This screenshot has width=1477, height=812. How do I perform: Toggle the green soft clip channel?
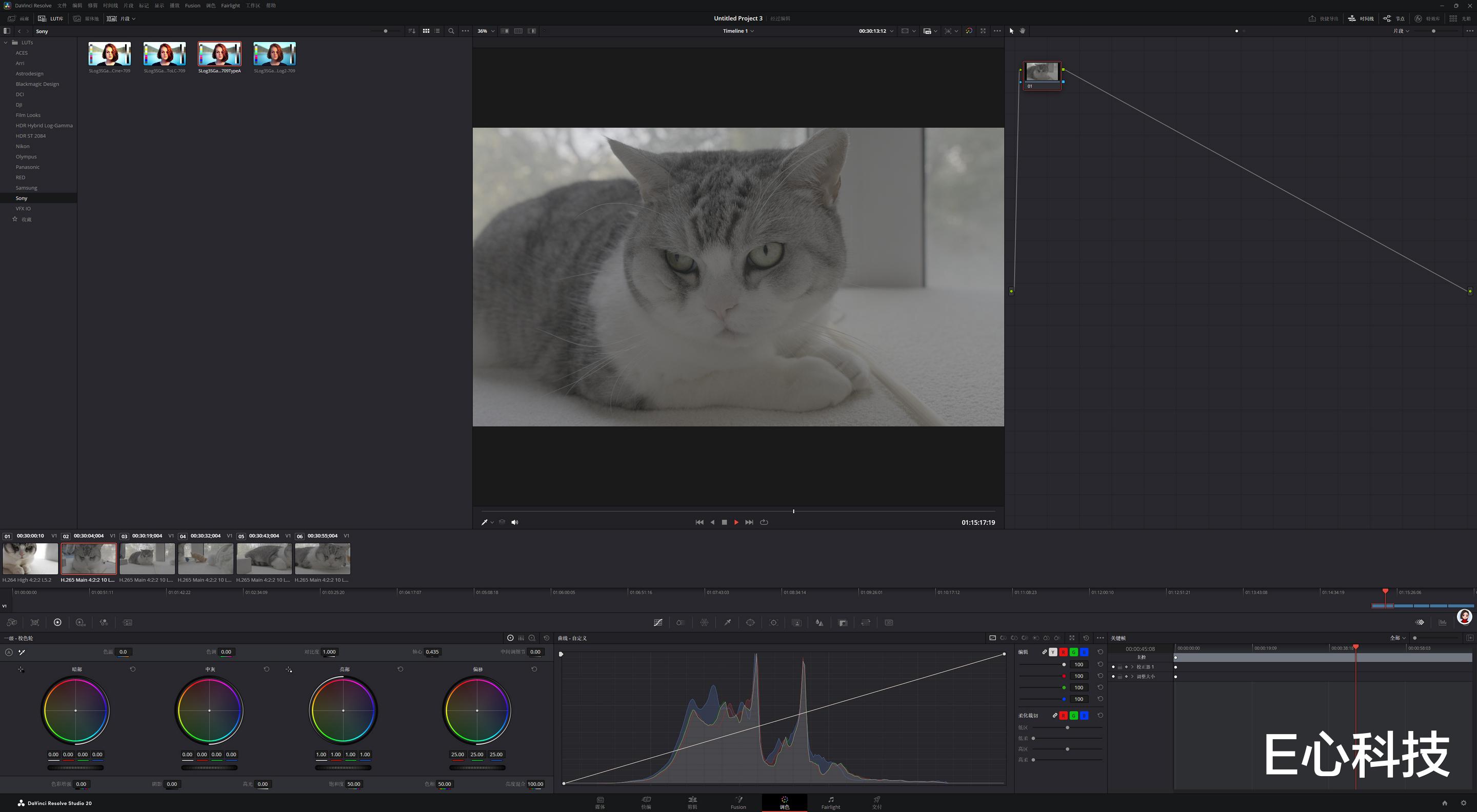coord(1073,715)
